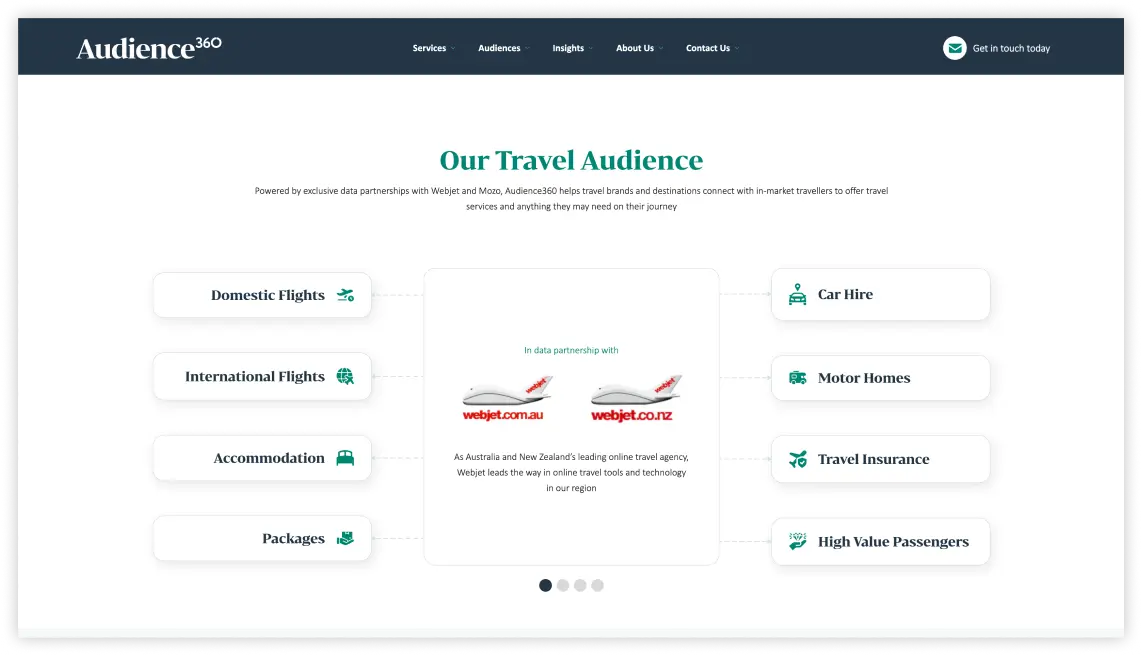Click the Motor Homes van icon
1142x656 pixels.
(x=797, y=377)
